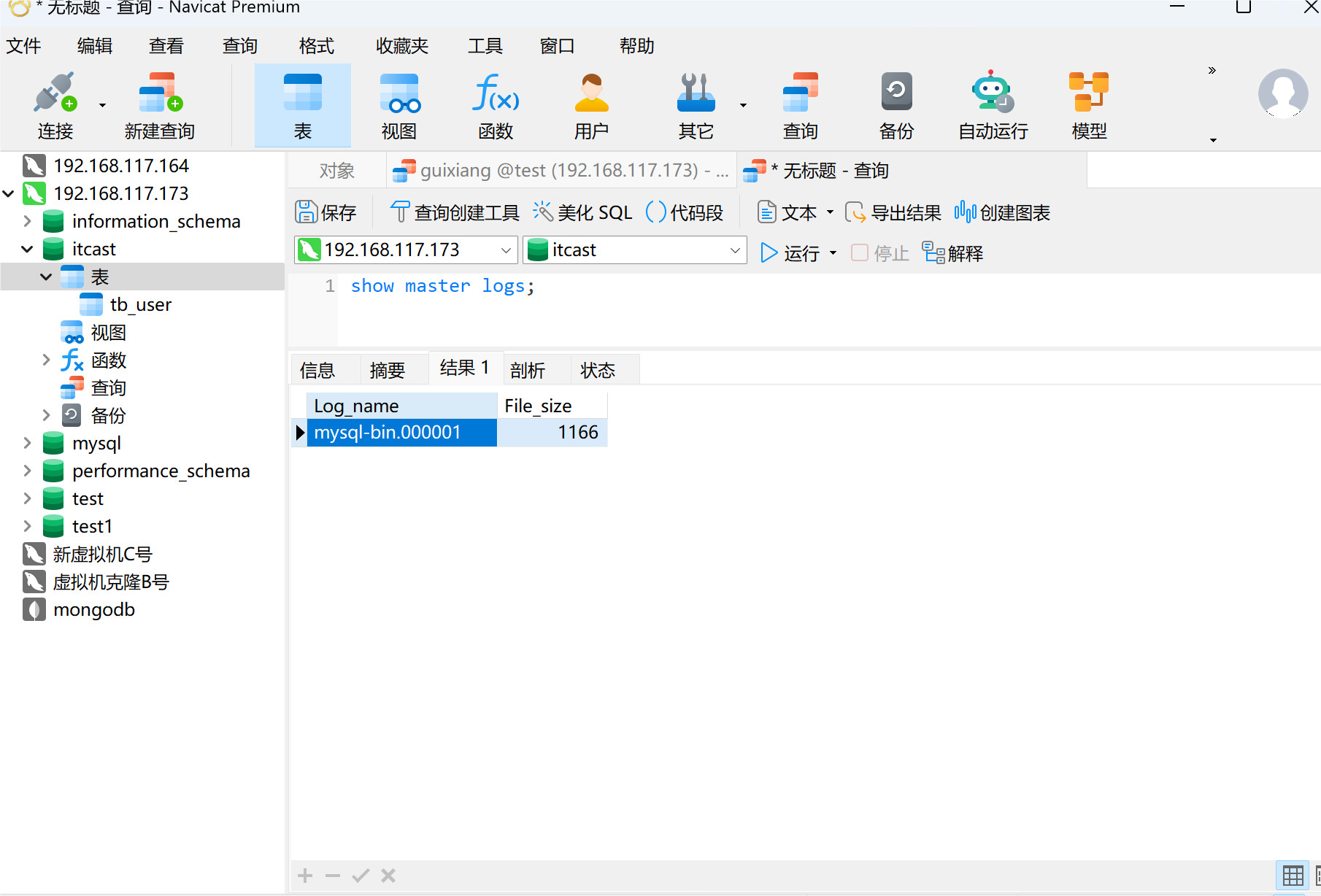Open the 用户 users toolbar icon
This screenshot has height=896, width=1321.
[x=592, y=106]
